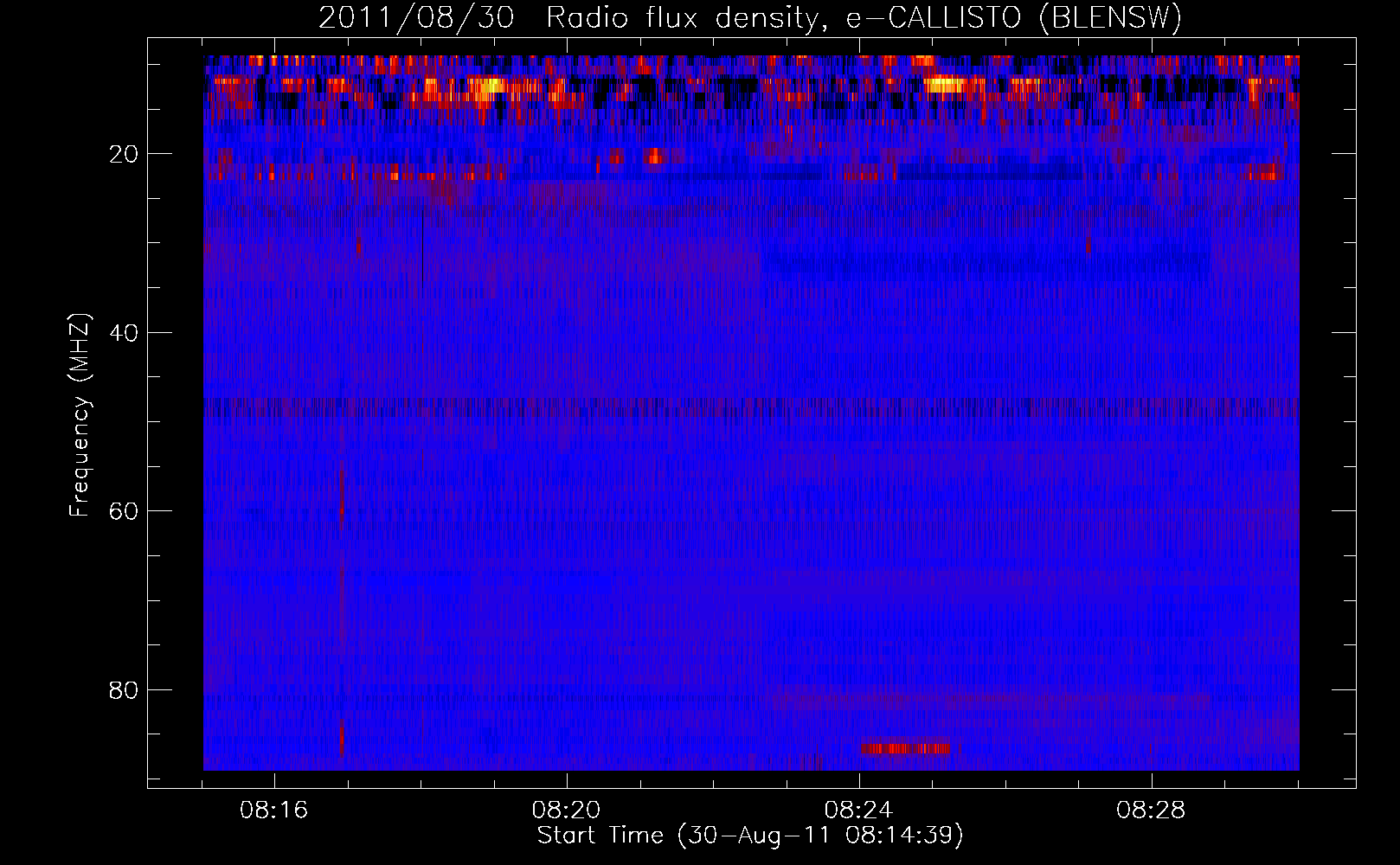
Task: Click the 08:24 time tick label
Action: 858,811
